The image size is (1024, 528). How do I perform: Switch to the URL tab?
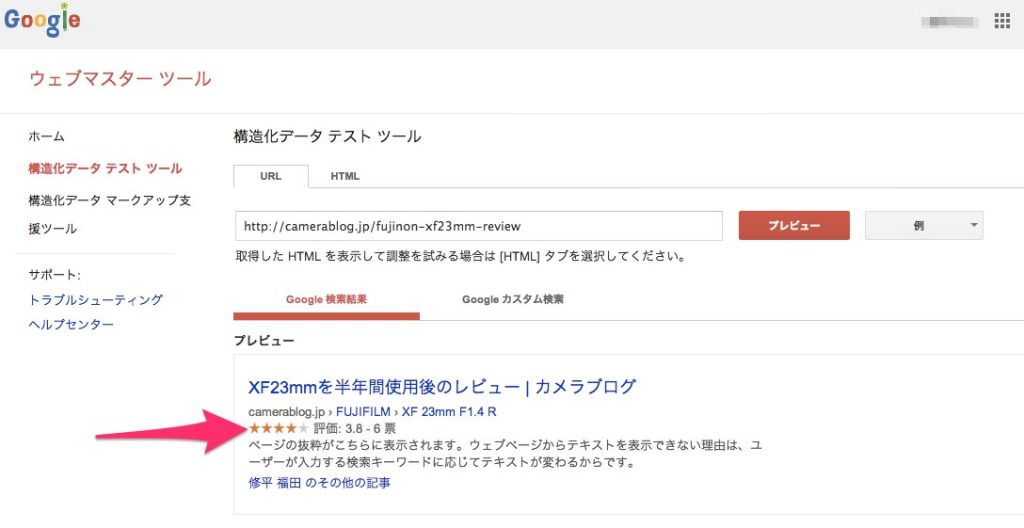(270, 176)
